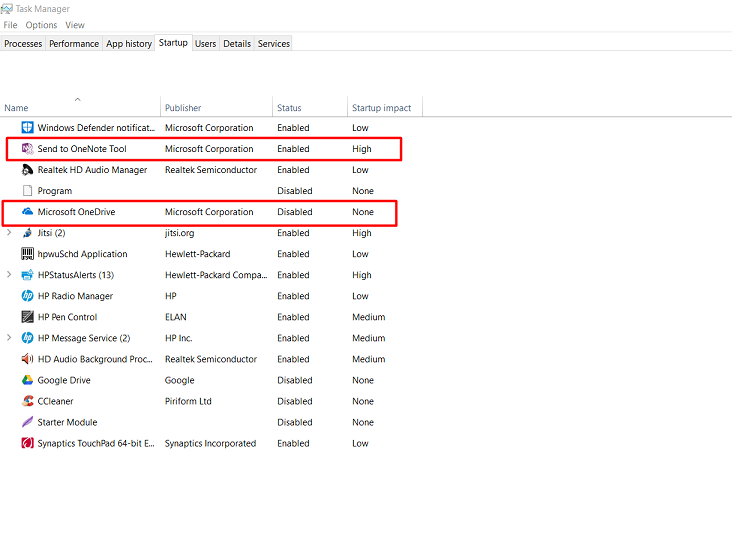Select the CCleaner entry name
The image size is (732, 542).
pyautogui.click(x=55, y=401)
